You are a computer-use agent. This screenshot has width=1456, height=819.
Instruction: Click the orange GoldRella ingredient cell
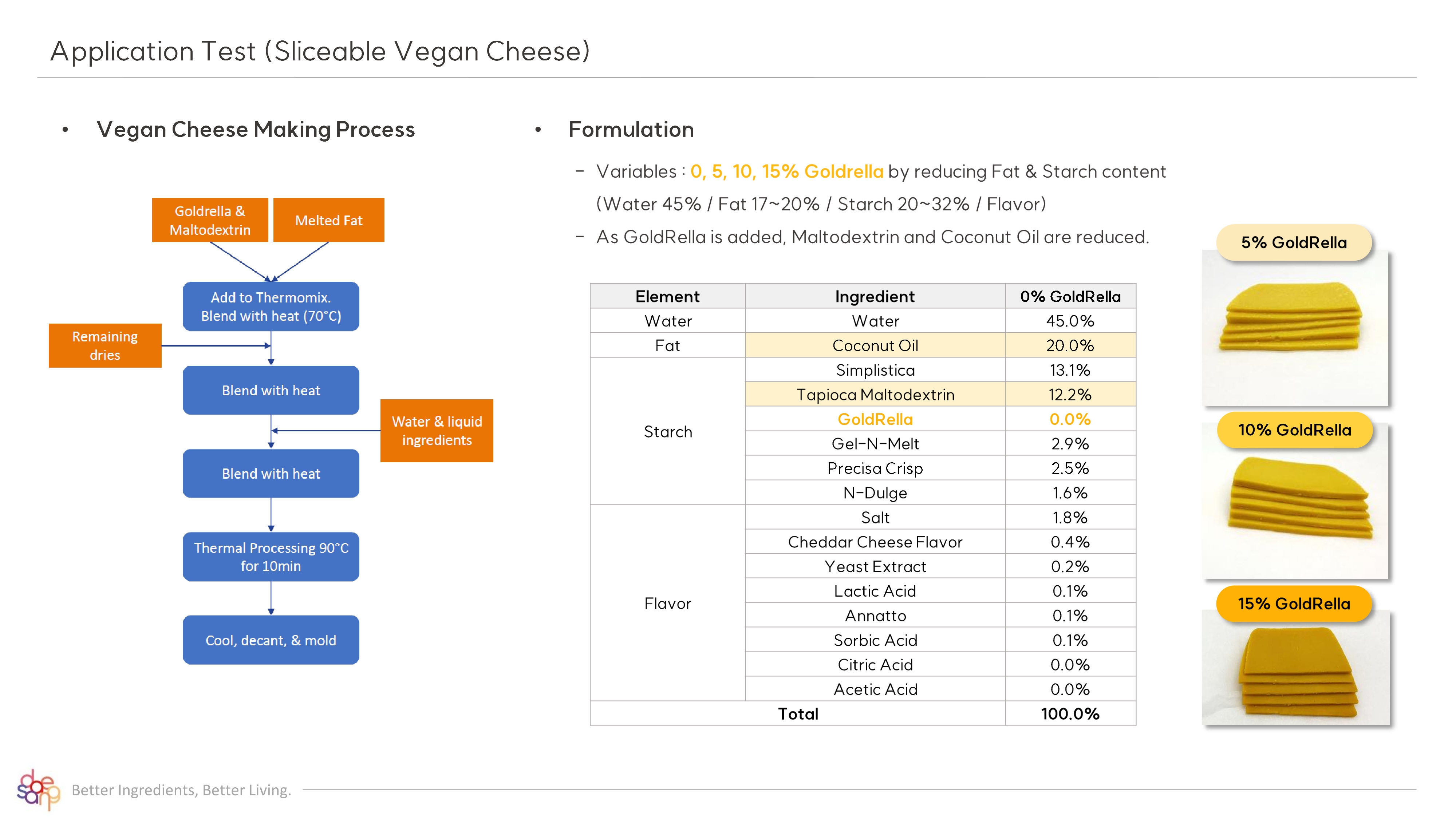coord(875,419)
